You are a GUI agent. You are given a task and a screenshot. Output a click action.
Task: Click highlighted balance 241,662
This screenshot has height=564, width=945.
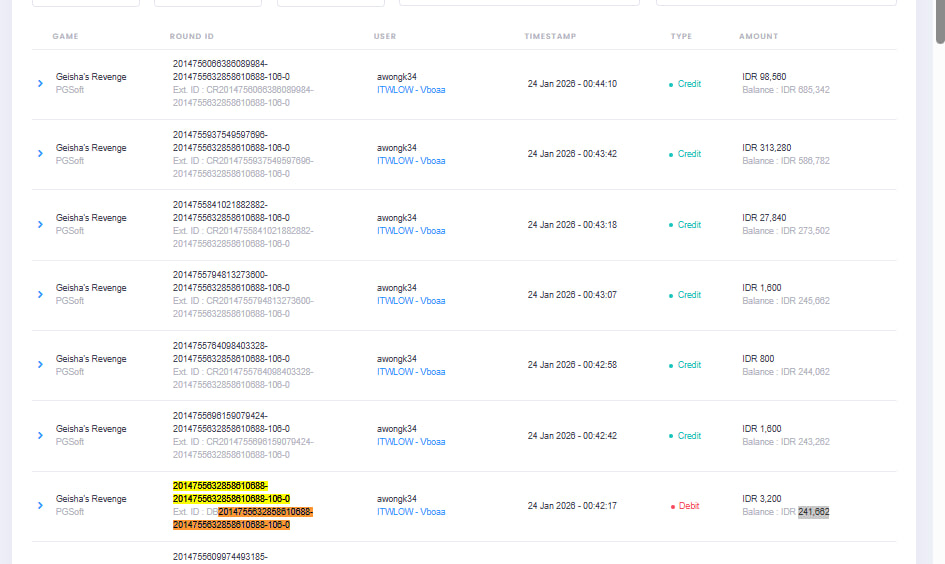(x=814, y=512)
